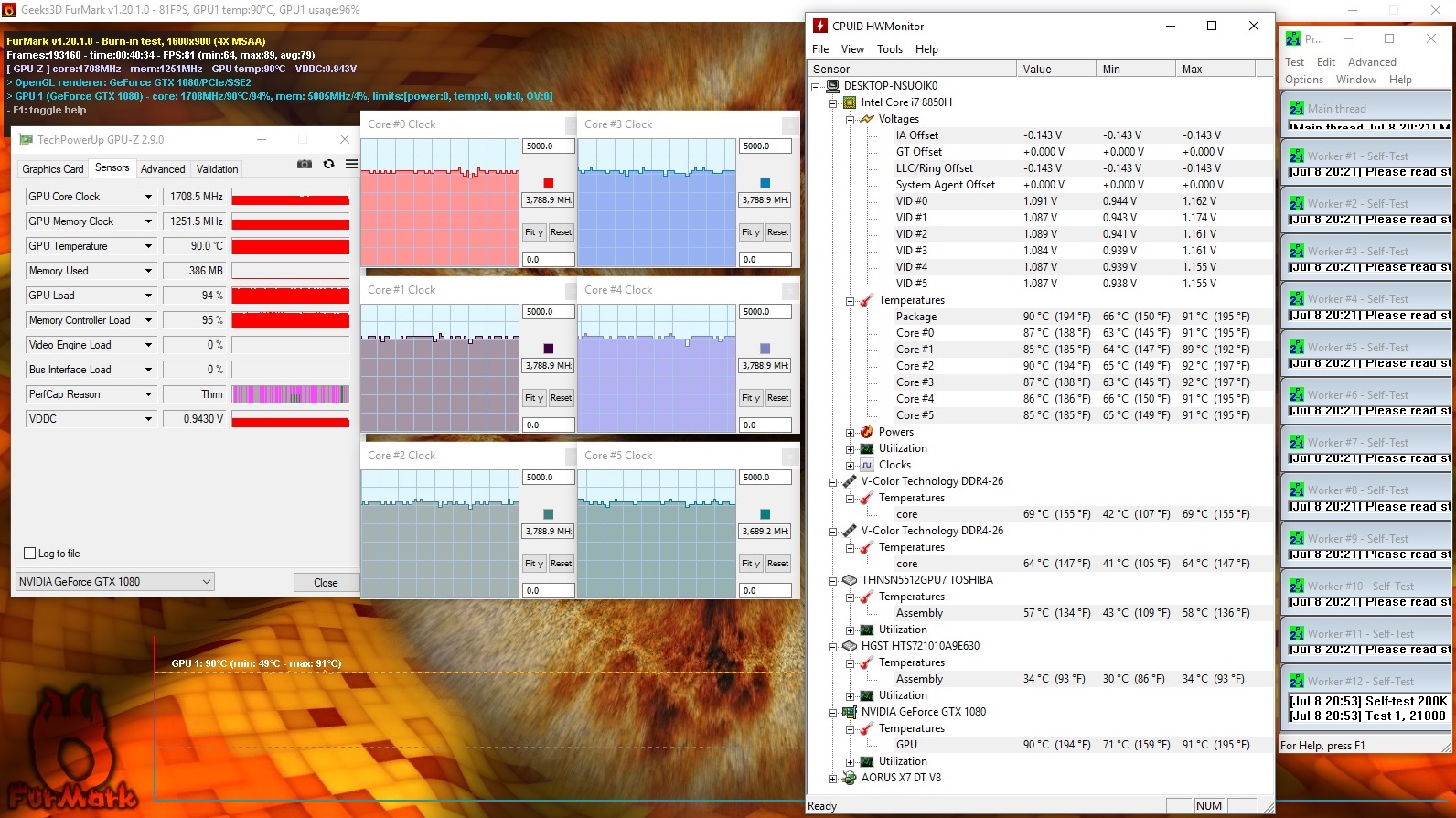Image resolution: width=1456 pixels, height=818 pixels.
Task: Switch to the Advanced tab in GPU-Z
Action: coord(163,169)
